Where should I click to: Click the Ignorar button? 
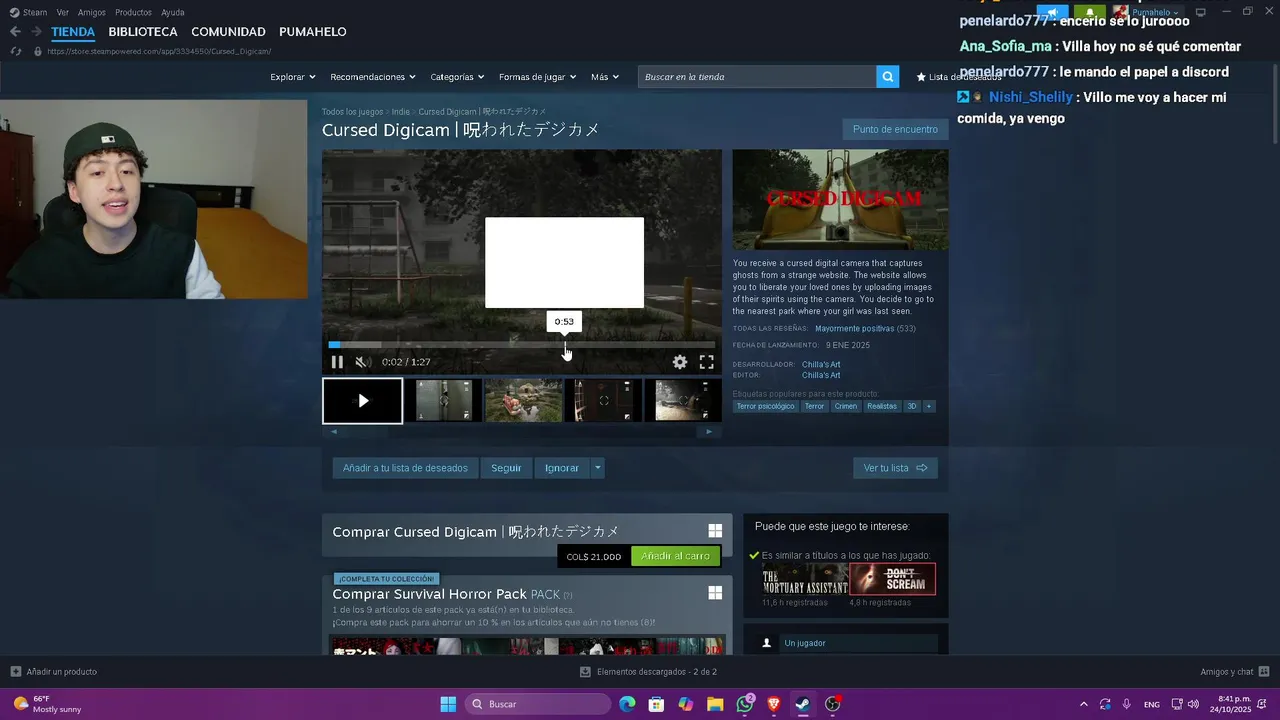click(x=562, y=468)
